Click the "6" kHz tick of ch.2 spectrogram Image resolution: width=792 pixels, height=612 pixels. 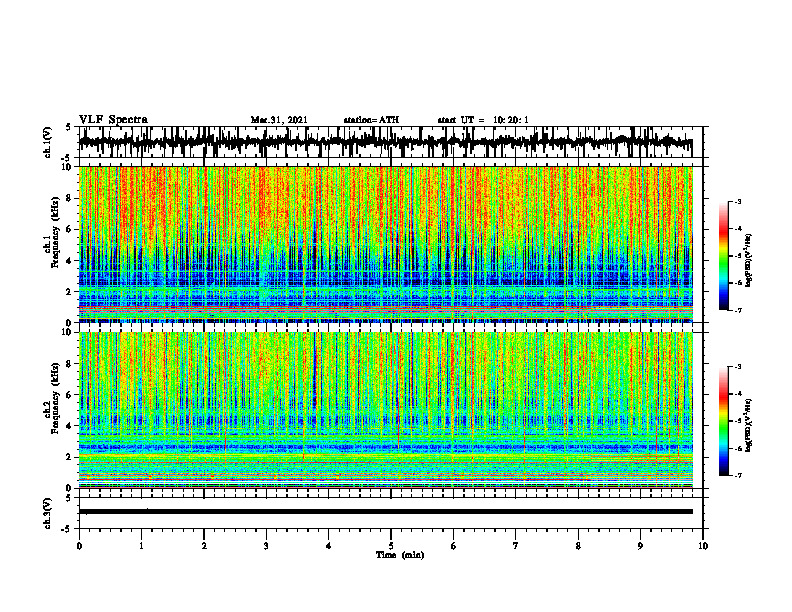pyautogui.click(x=70, y=395)
